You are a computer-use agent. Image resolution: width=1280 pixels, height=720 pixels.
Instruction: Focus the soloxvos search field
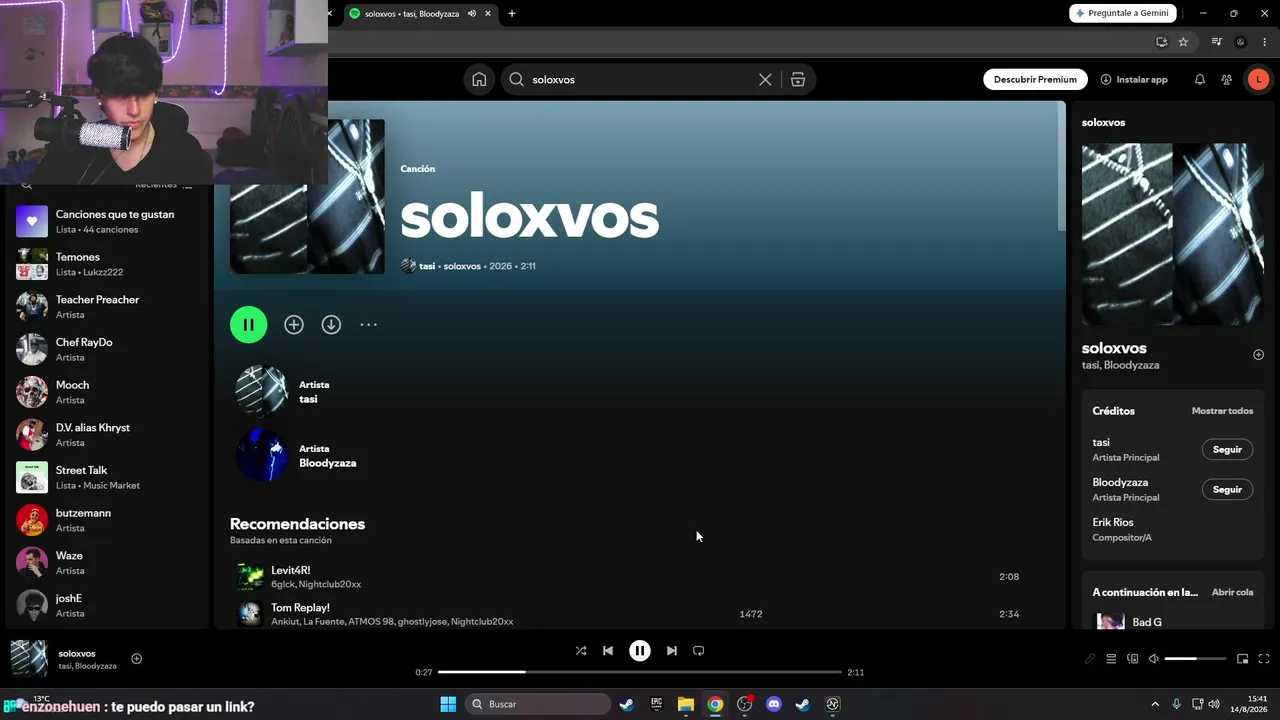tap(640, 80)
